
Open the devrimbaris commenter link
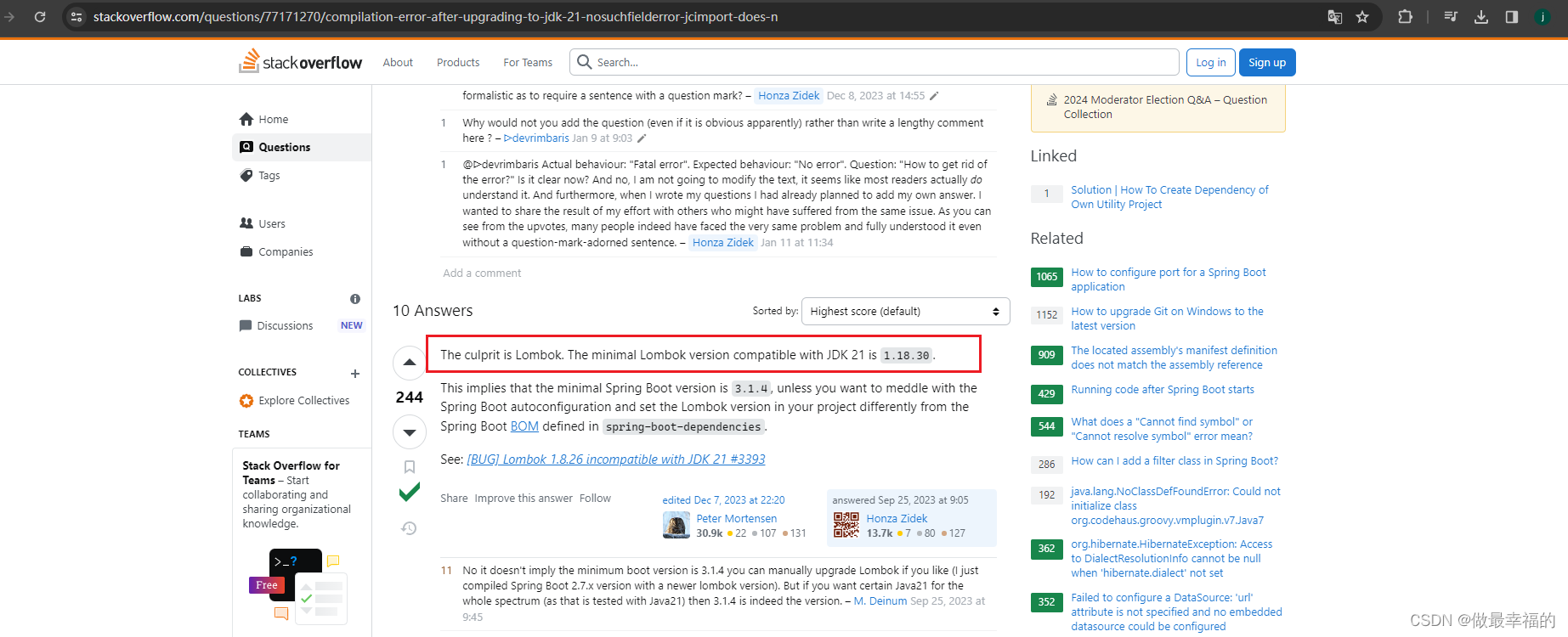point(536,138)
